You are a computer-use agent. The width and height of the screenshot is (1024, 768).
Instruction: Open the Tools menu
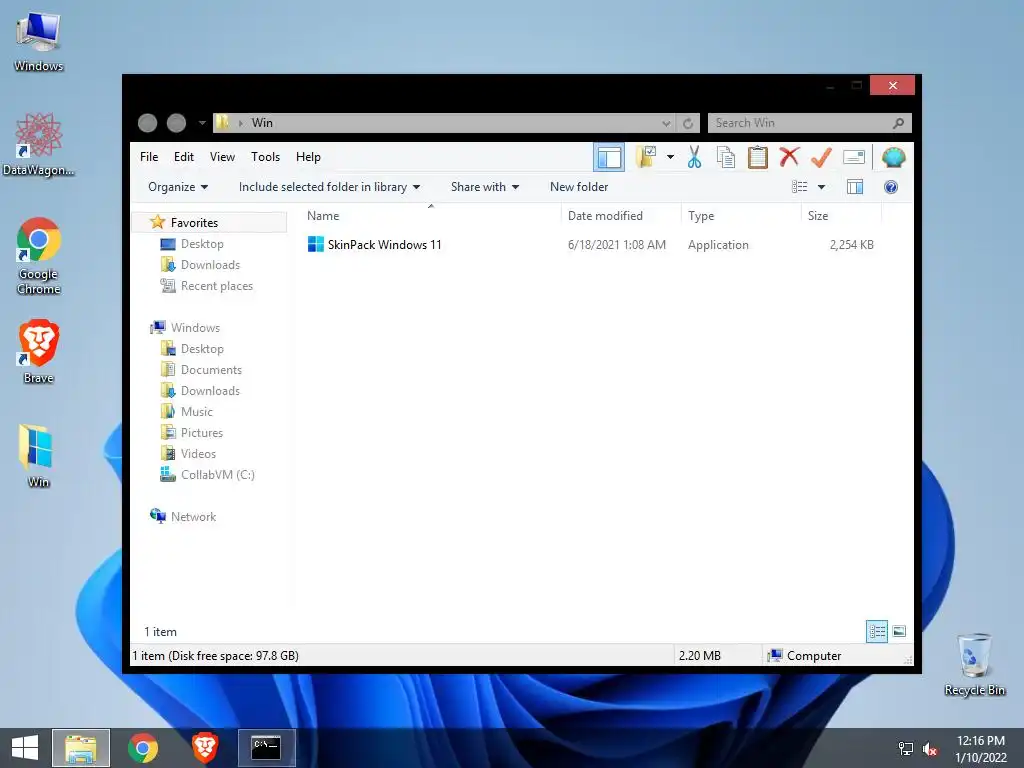tap(265, 157)
